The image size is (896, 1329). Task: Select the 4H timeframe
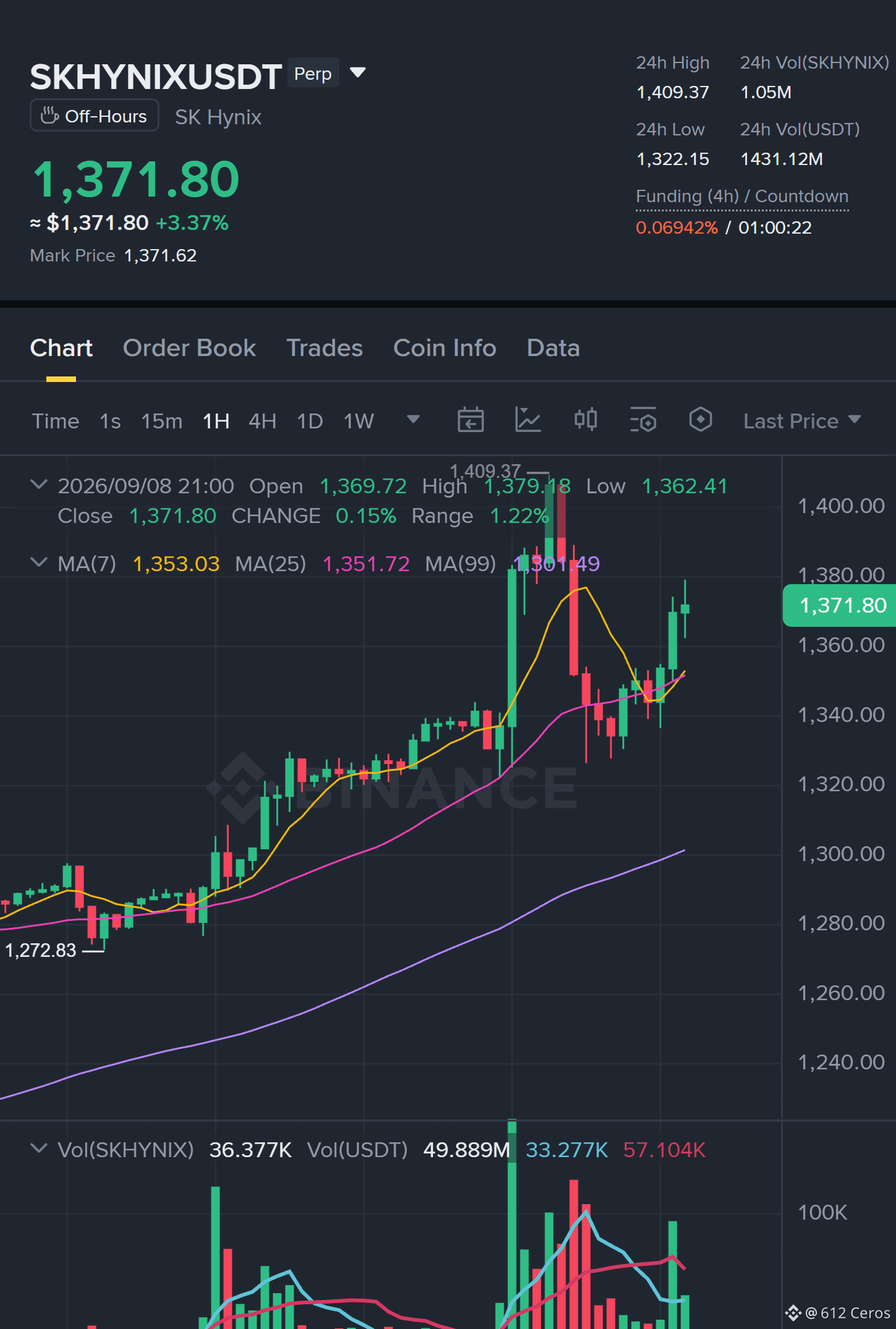click(262, 422)
